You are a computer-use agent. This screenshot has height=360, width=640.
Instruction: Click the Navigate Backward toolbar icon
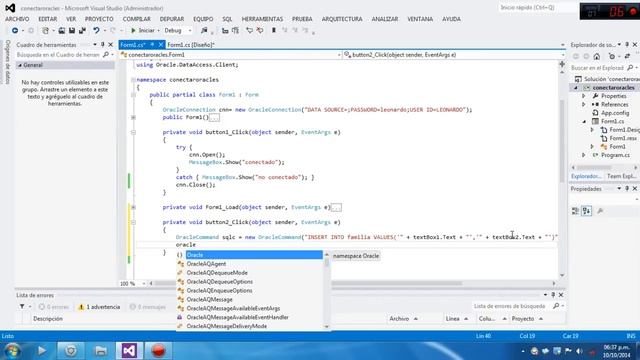click(x=15, y=31)
